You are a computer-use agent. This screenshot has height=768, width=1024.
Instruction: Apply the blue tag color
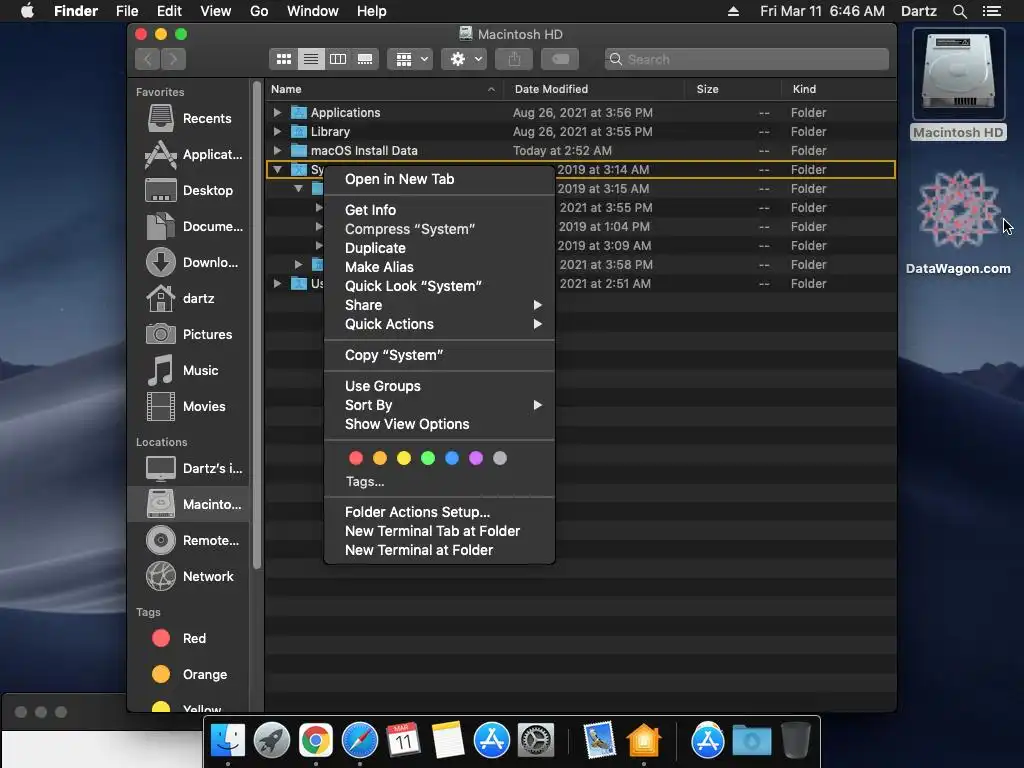tap(452, 458)
